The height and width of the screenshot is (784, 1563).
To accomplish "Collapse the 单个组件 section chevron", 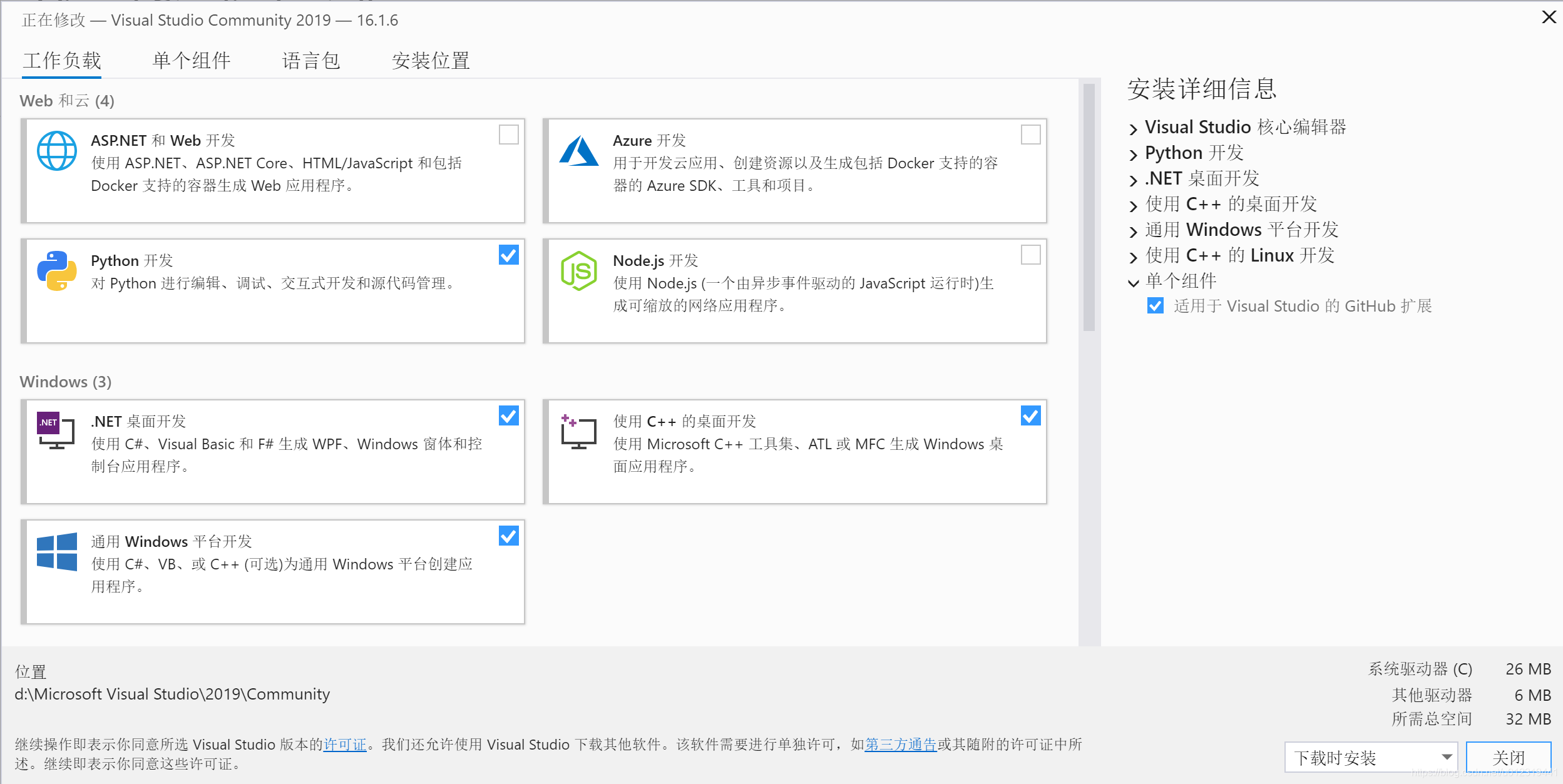I will pyautogui.click(x=1133, y=283).
